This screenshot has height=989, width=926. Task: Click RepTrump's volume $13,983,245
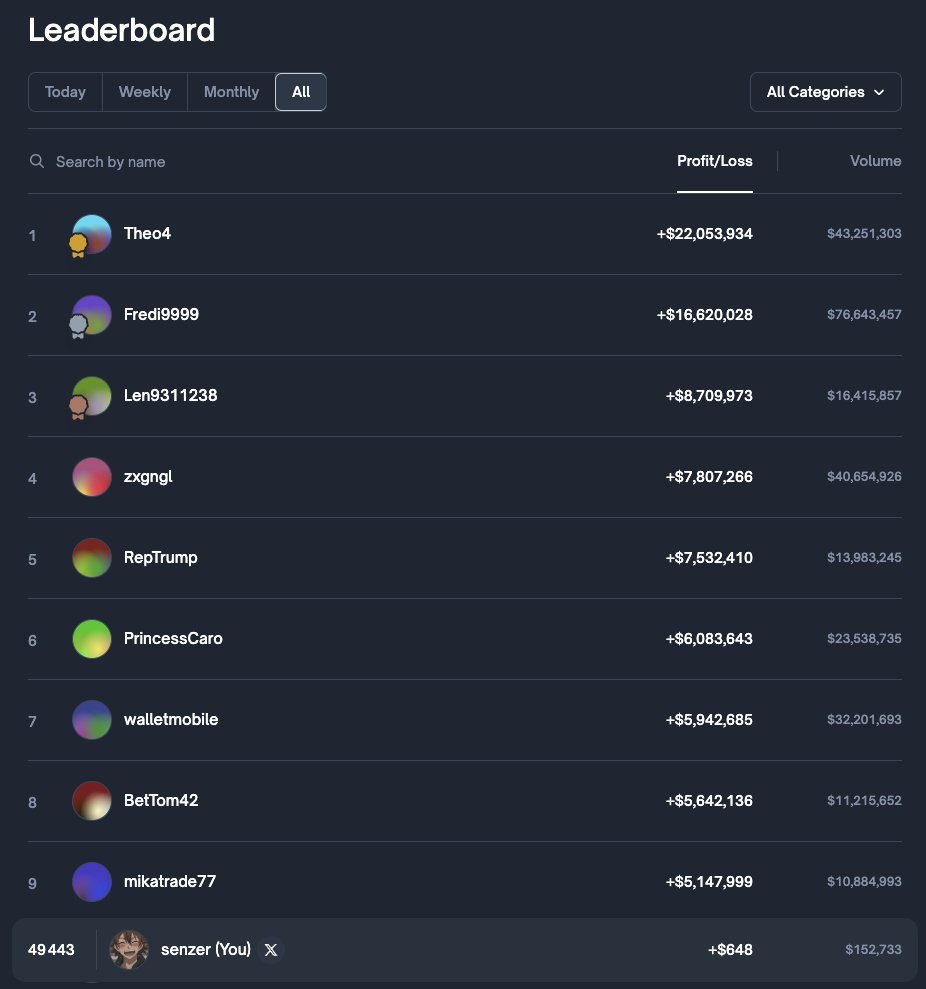(864, 558)
